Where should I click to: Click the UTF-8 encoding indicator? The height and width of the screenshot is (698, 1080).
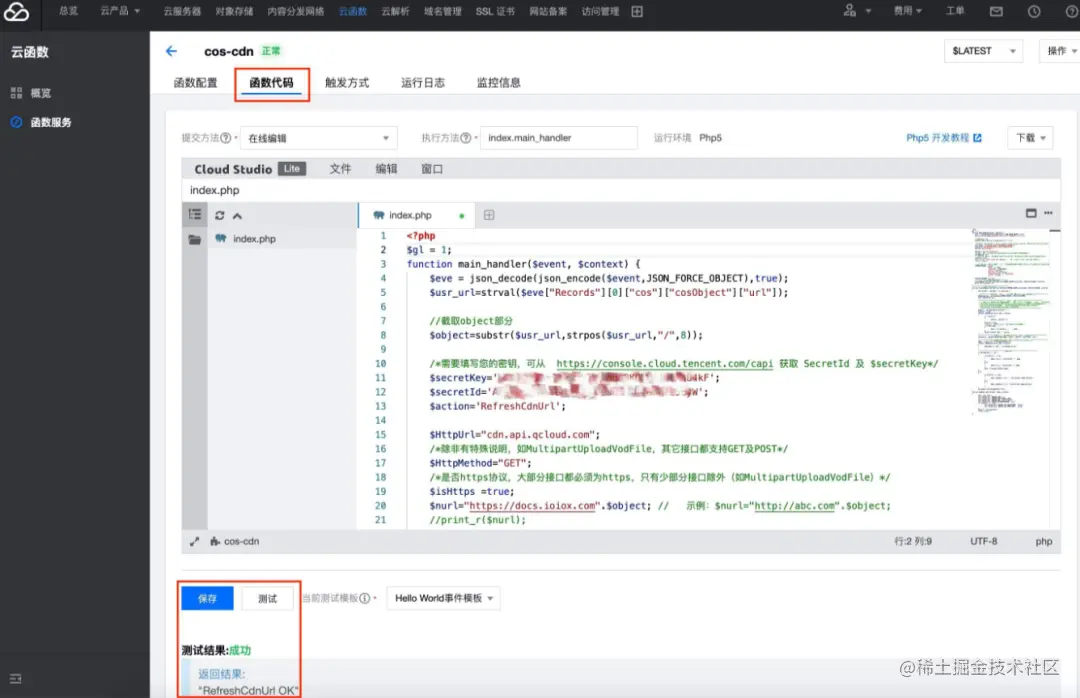984,542
